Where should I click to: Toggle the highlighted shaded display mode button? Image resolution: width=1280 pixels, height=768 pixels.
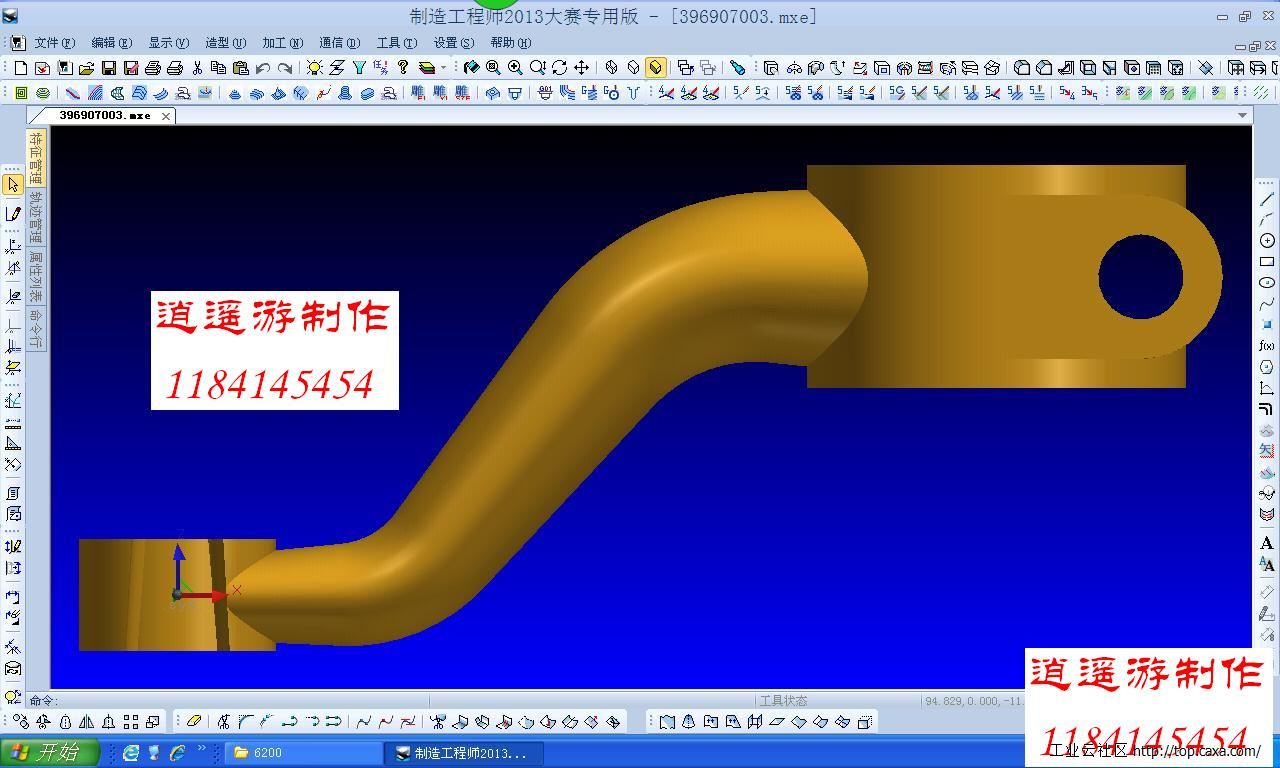click(x=655, y=68)
